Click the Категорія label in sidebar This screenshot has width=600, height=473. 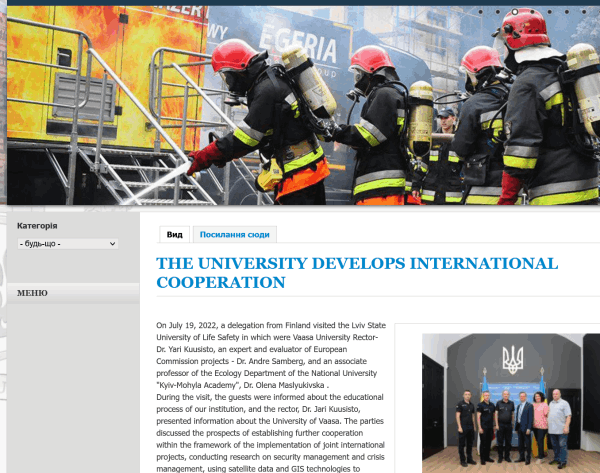tap(37, 226)
